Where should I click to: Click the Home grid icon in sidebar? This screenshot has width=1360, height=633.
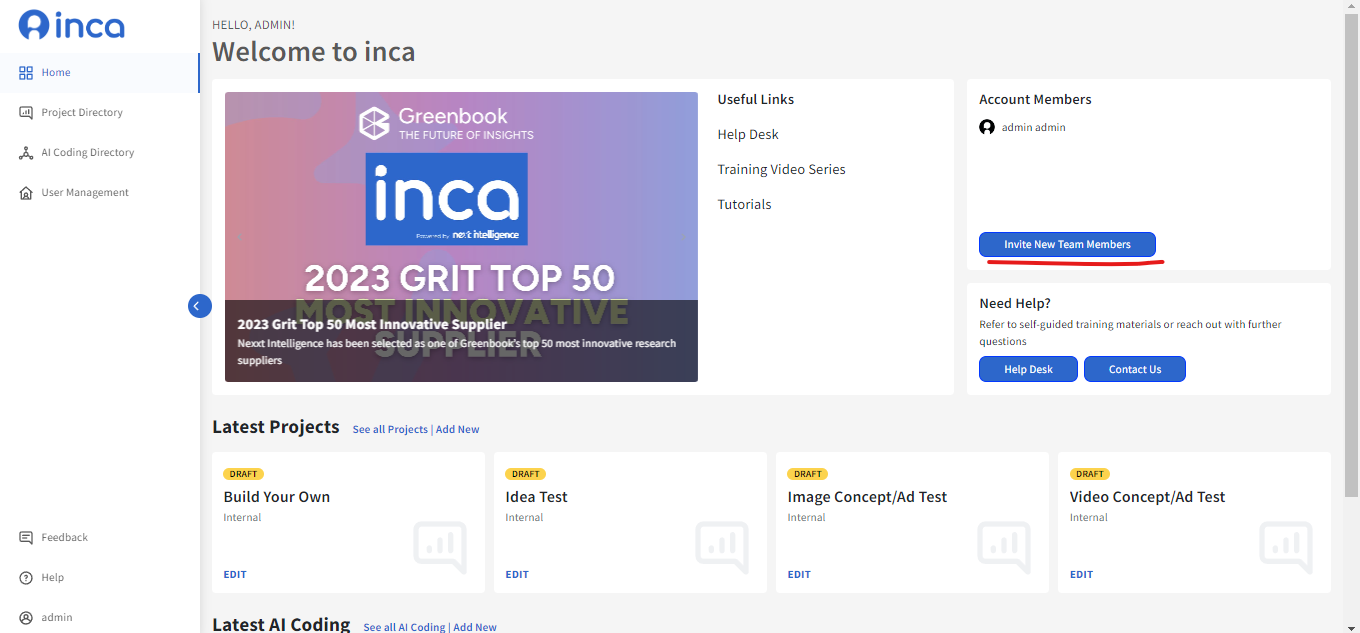point(26,72)
